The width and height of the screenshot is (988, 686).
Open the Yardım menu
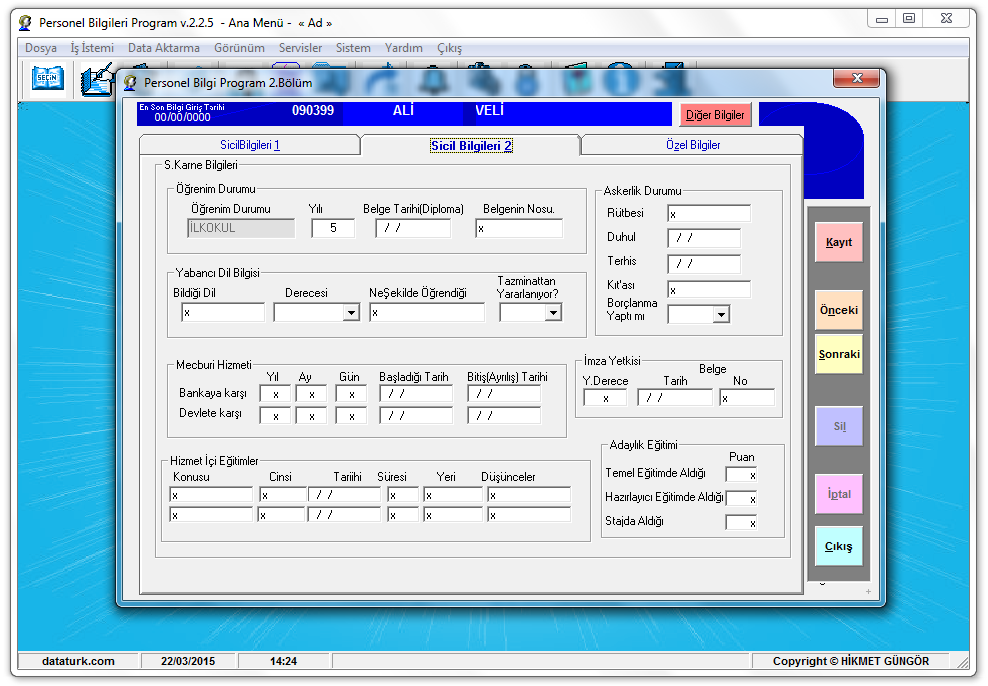tap(404, 48)
